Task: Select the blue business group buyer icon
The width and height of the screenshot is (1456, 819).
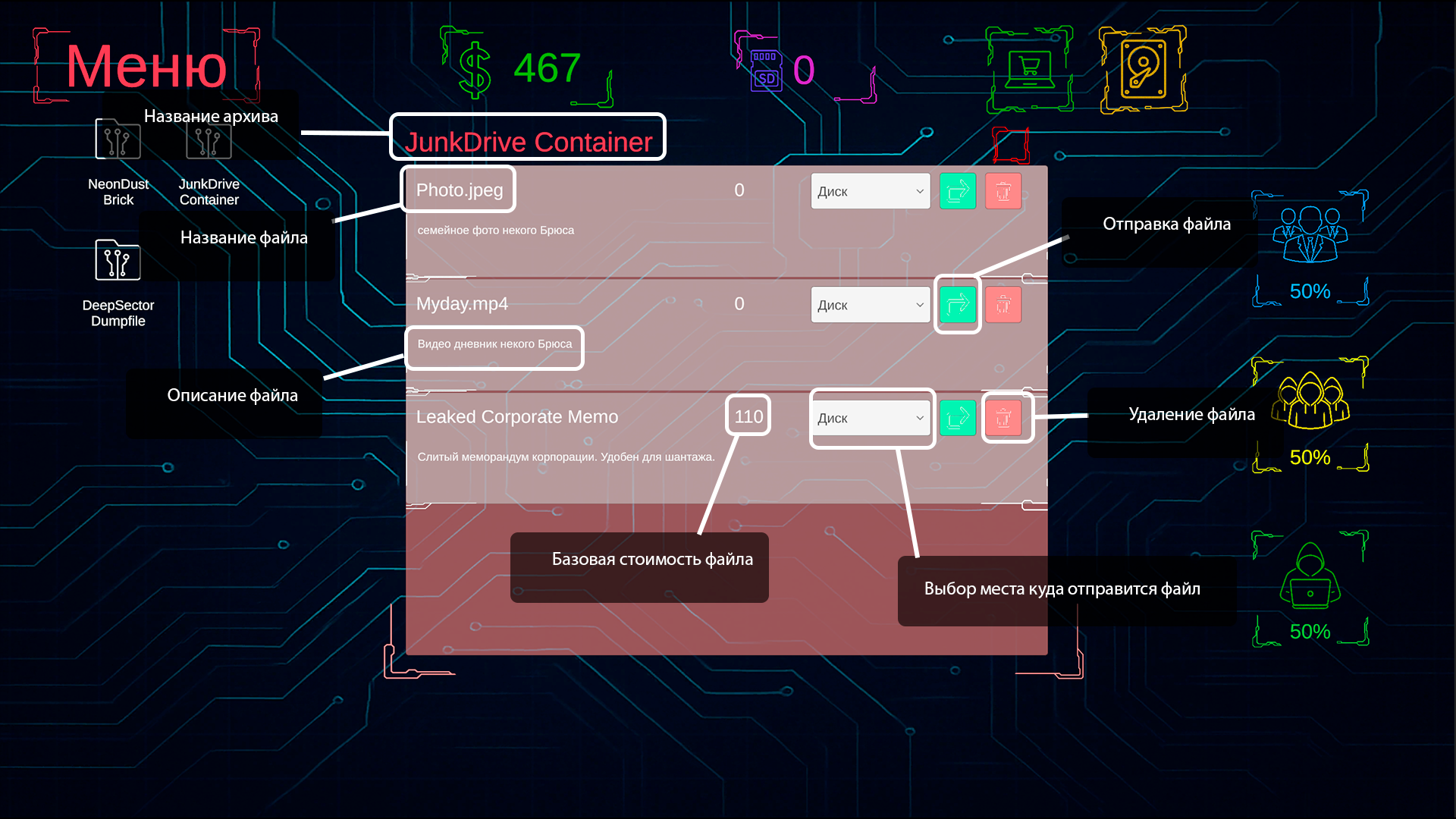Action: (x=1310, y=234)
